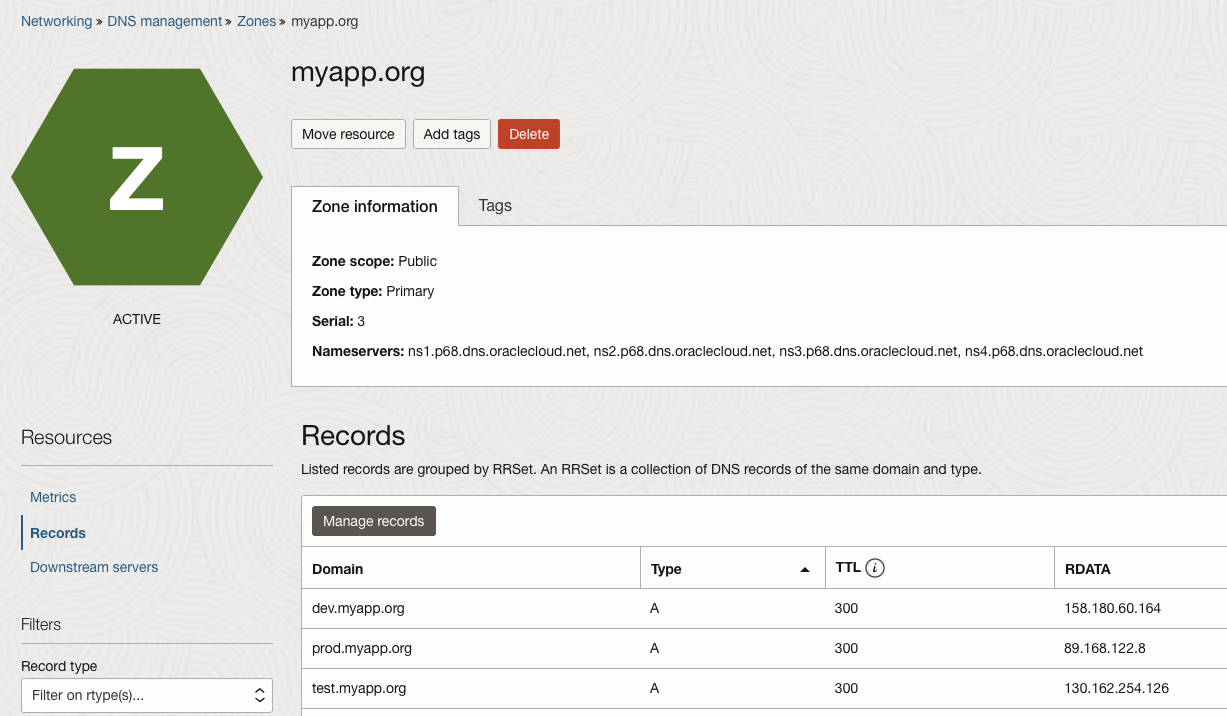Select the Zone information tab

click(374, 206)
